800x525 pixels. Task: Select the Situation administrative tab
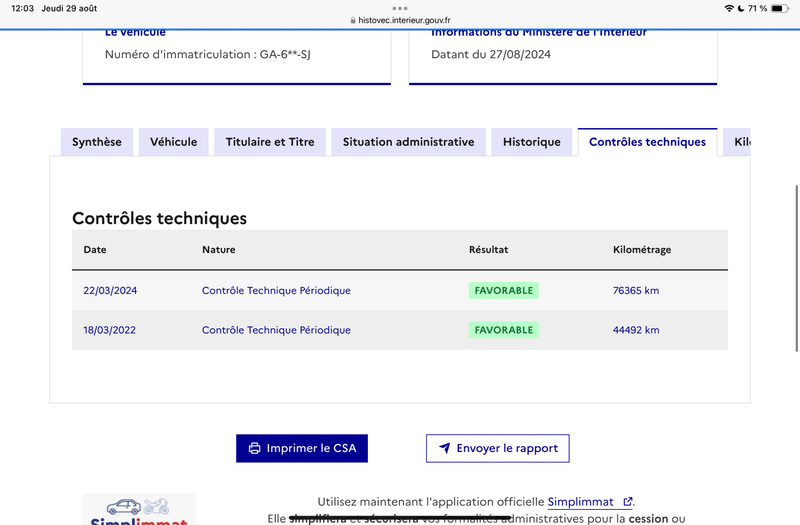pyautogui.click(x=409, y=142)
